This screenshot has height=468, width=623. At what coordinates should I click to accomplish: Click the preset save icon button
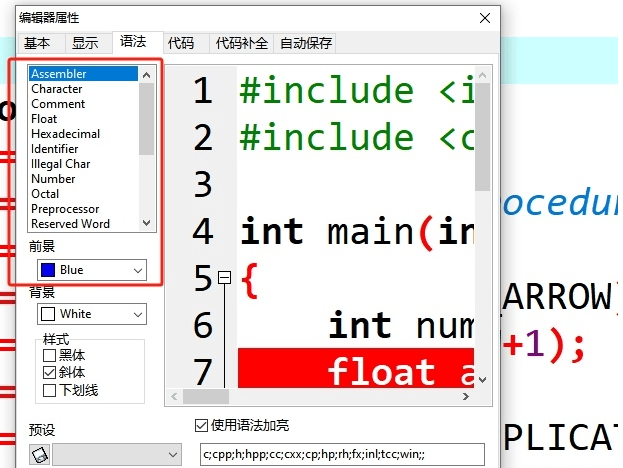pyautogui.click(x=40, y=455)
